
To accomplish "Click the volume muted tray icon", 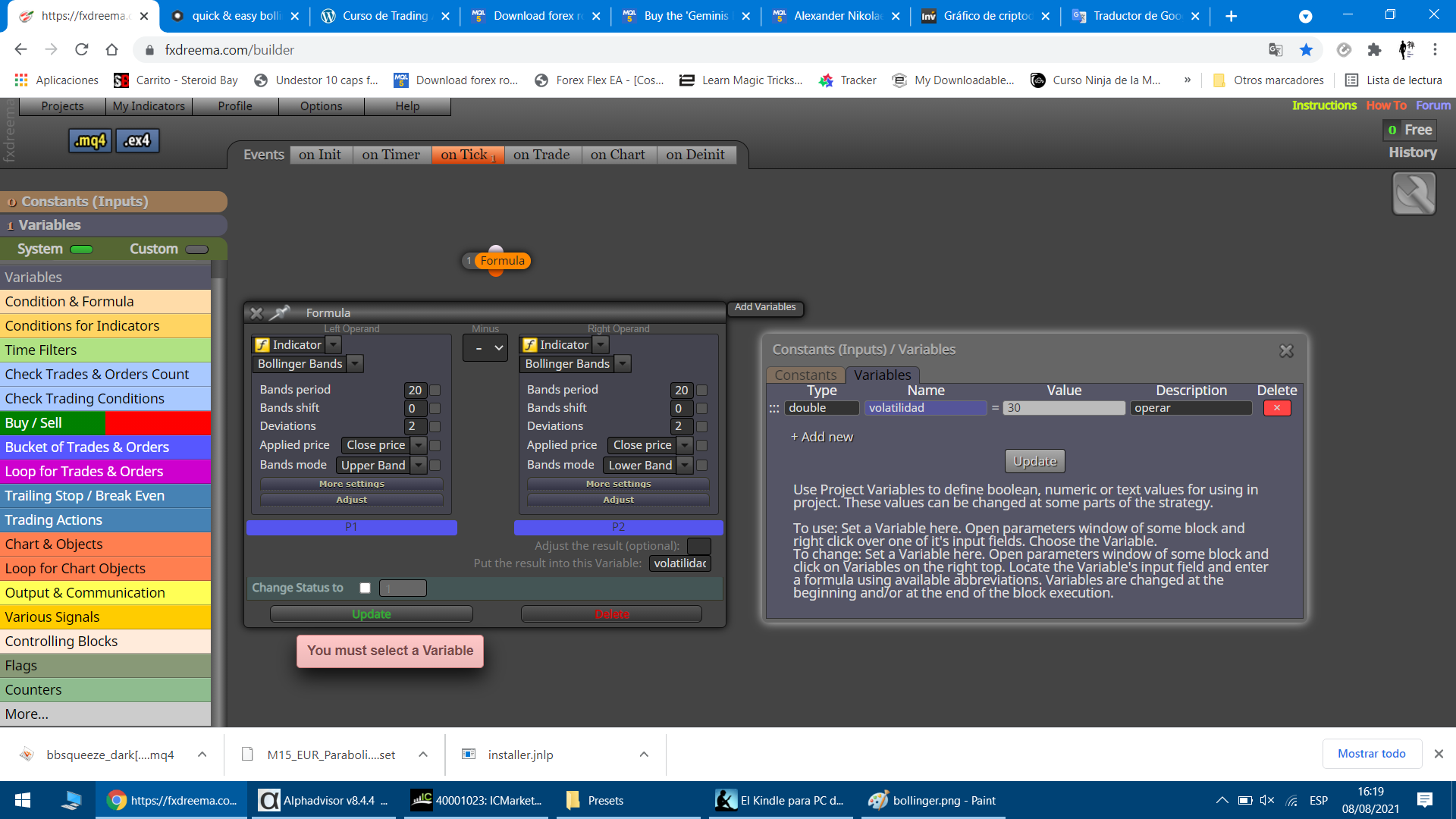I will [1266, 800].
